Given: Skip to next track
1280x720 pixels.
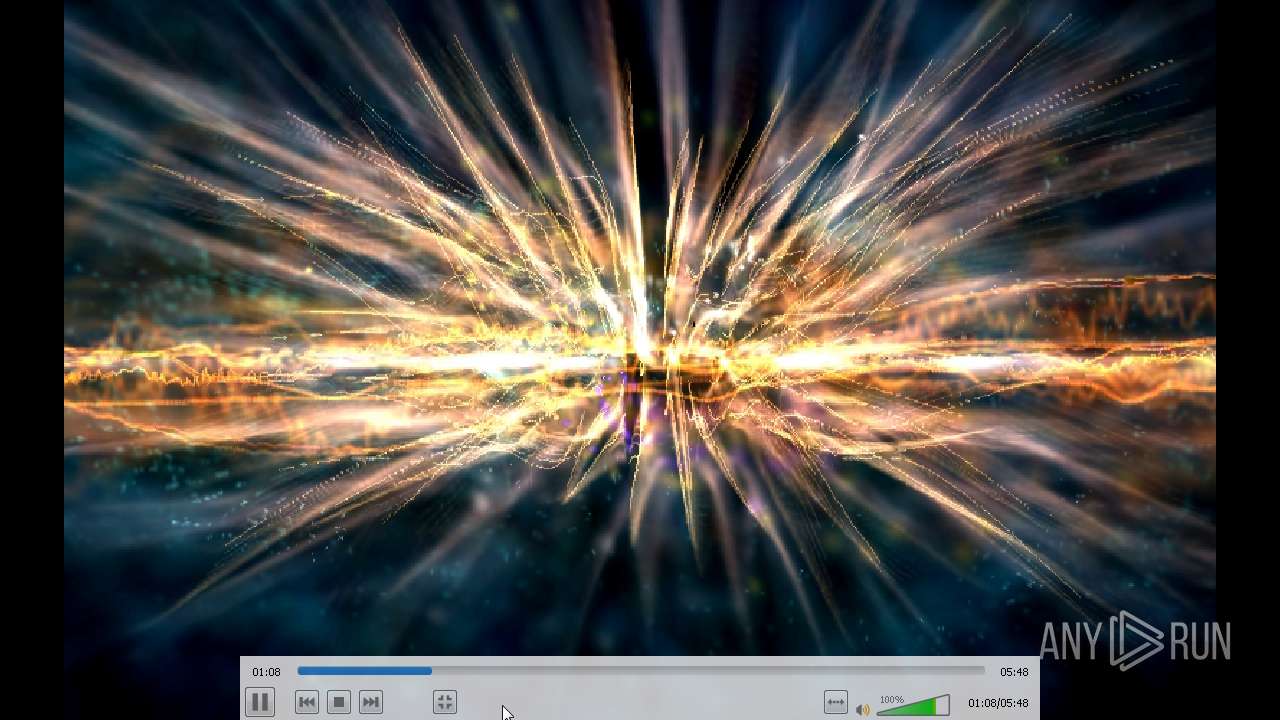Looking at the screenshot, I should click(371, 702).
